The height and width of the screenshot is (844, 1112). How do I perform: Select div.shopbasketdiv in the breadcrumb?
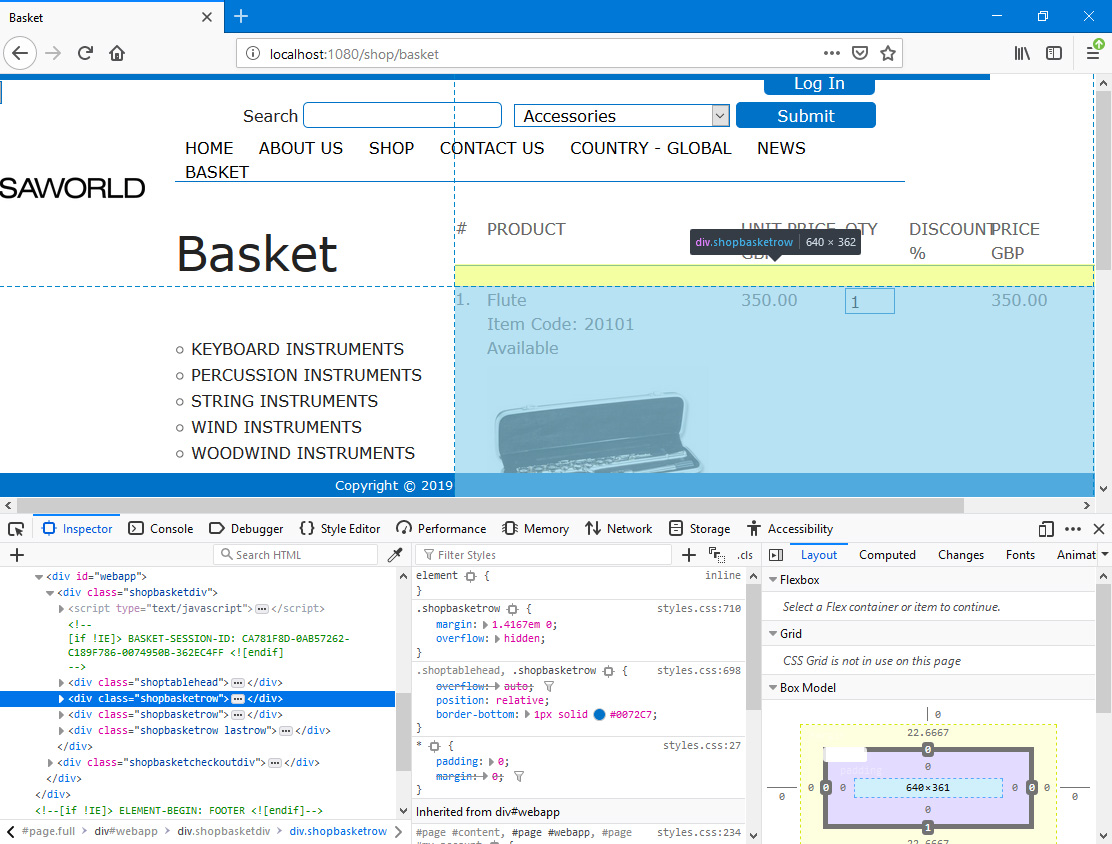[223, 831]
